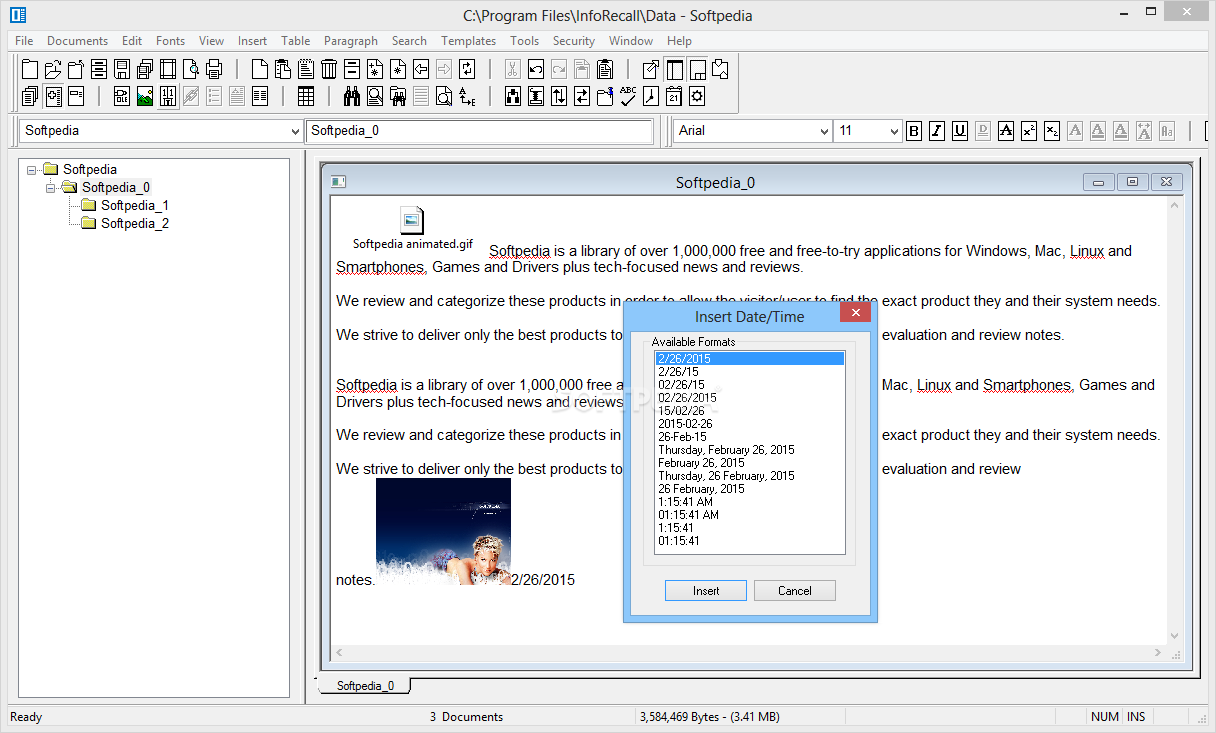This screenshot has width=1216, height=733.
Task: Select Softpedia_2 in the tree
Action: pos(135,223)
